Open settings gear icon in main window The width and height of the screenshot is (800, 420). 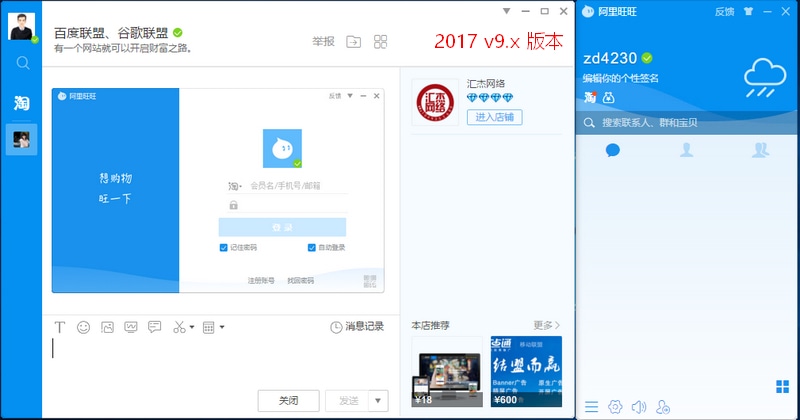tap(615, 407)
